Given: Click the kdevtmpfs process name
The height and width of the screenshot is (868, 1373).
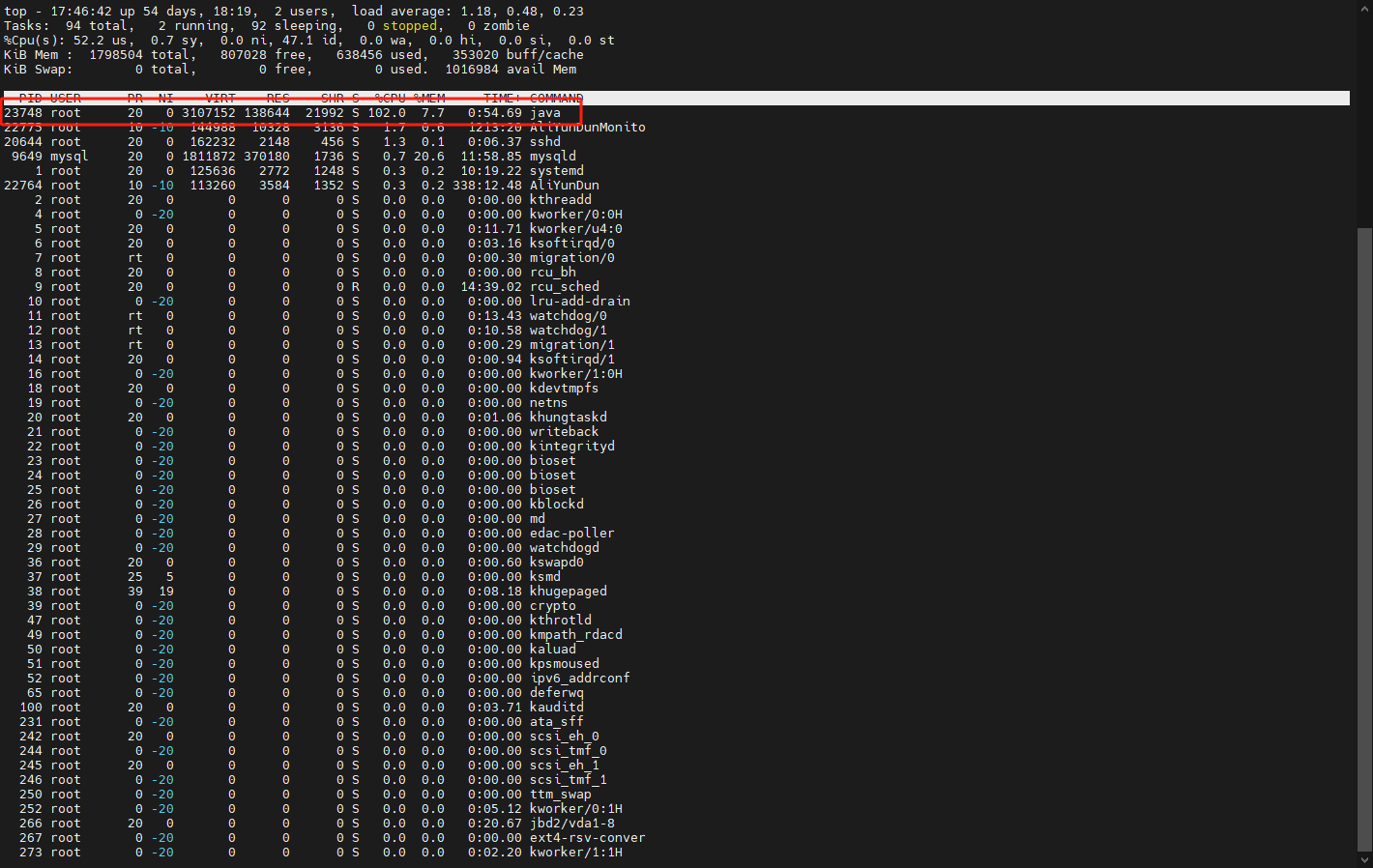Looking at the screenshot, I should (565, 389).
